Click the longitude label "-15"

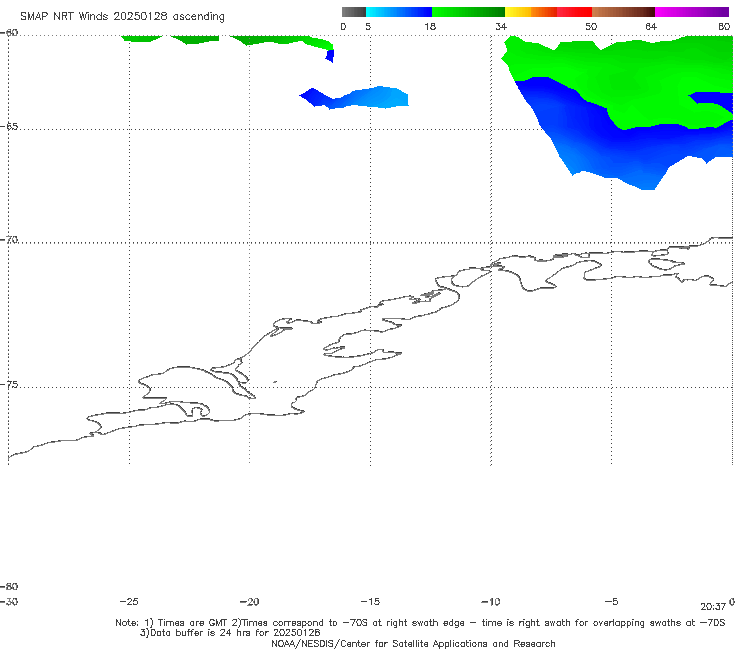coord(370,602)
